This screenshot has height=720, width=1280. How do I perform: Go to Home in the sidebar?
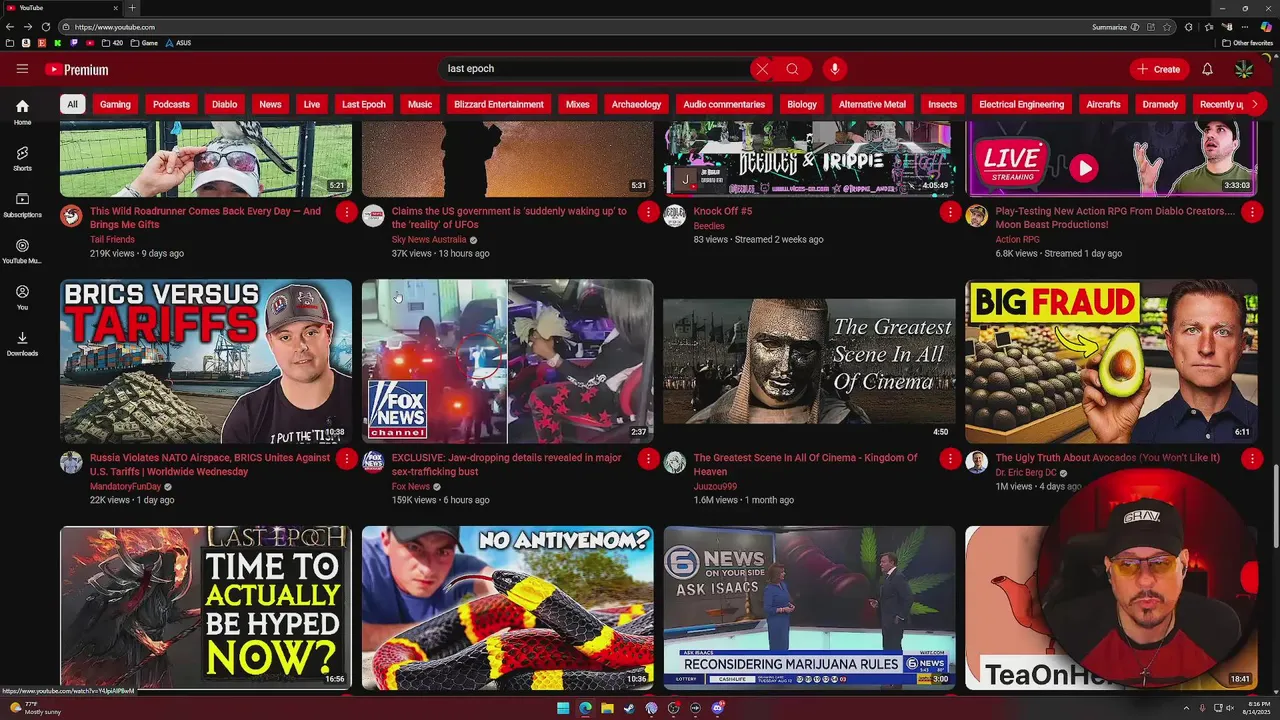(x=22, y=112)
